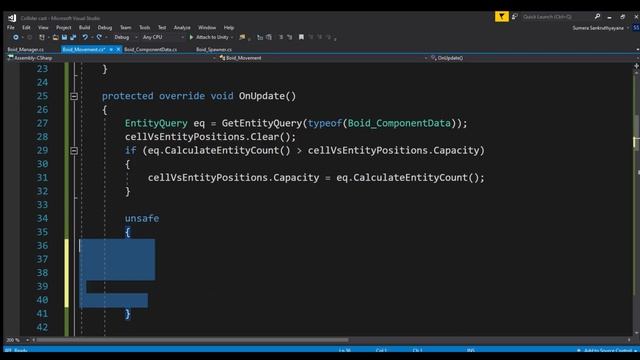The width and height of the screenshot is (640, 360).
Task: Save the current file with the Save icon
Action: pyautogui.click(x=64, y=37)
